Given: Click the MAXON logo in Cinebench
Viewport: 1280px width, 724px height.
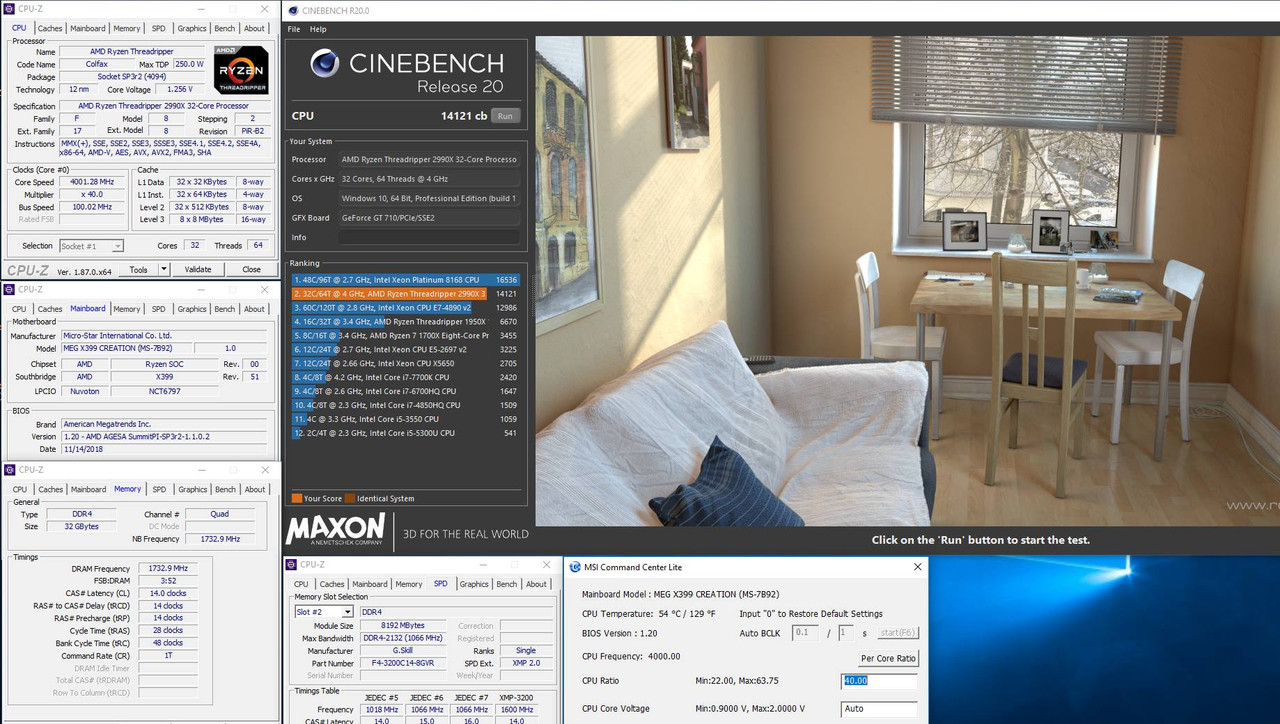Looking at the screenshot, I should [x=336, y=529].
